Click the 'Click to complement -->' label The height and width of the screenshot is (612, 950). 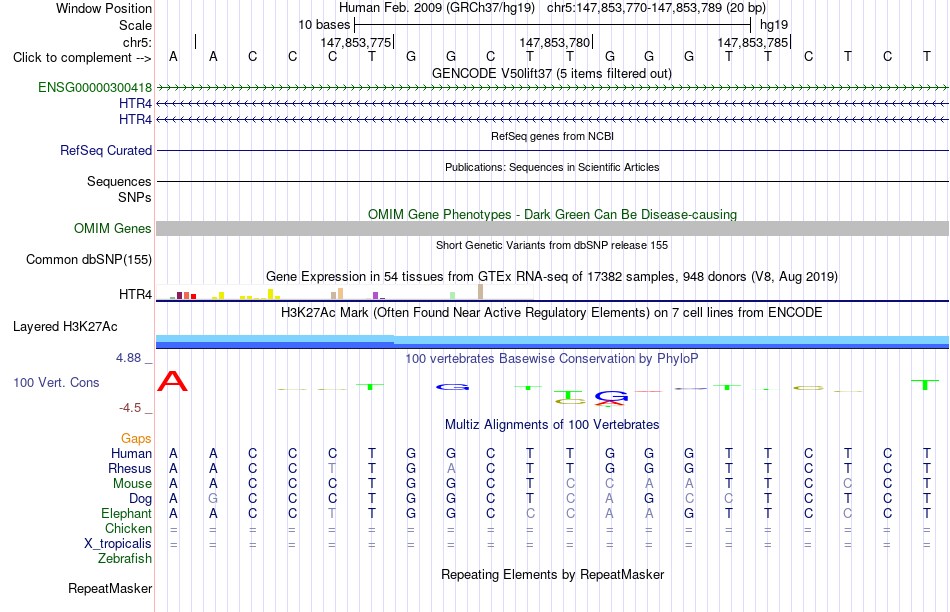coord(82,58)
